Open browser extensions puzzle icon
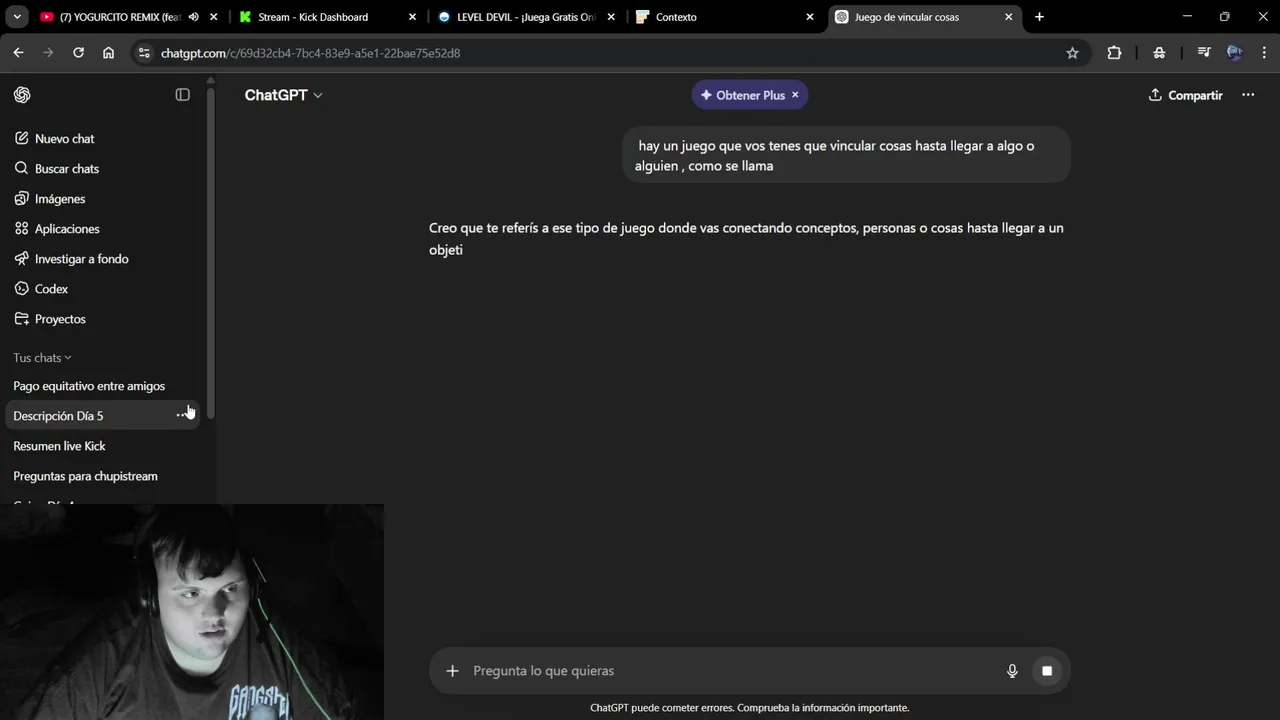Screen dimensions: 1280x720 1114,53
